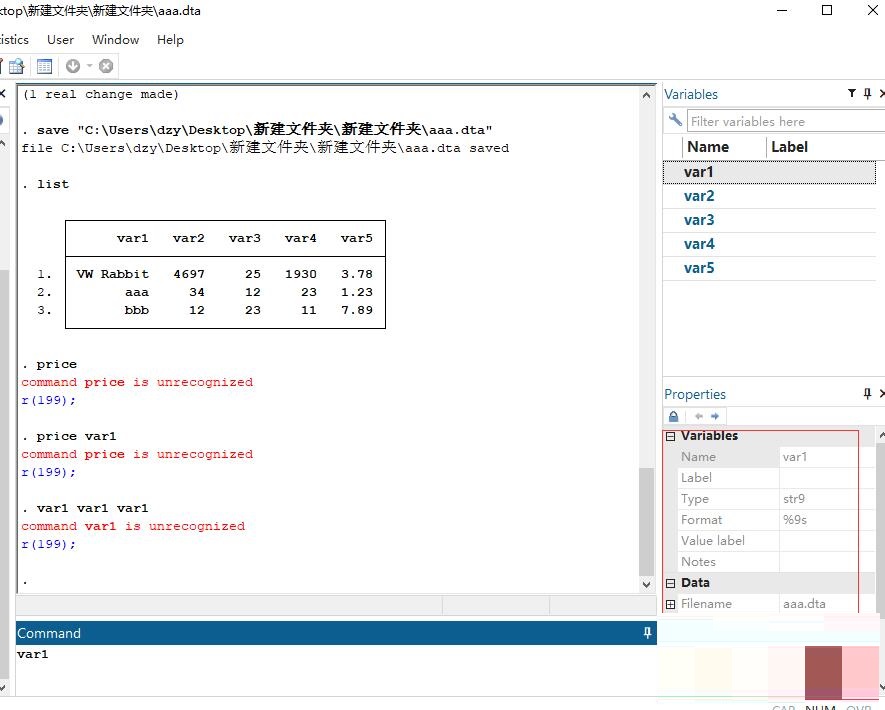This screenshot has height=710, width=885.
Task: Click the Filter variables here input field
Action: (x=785, y=122)
